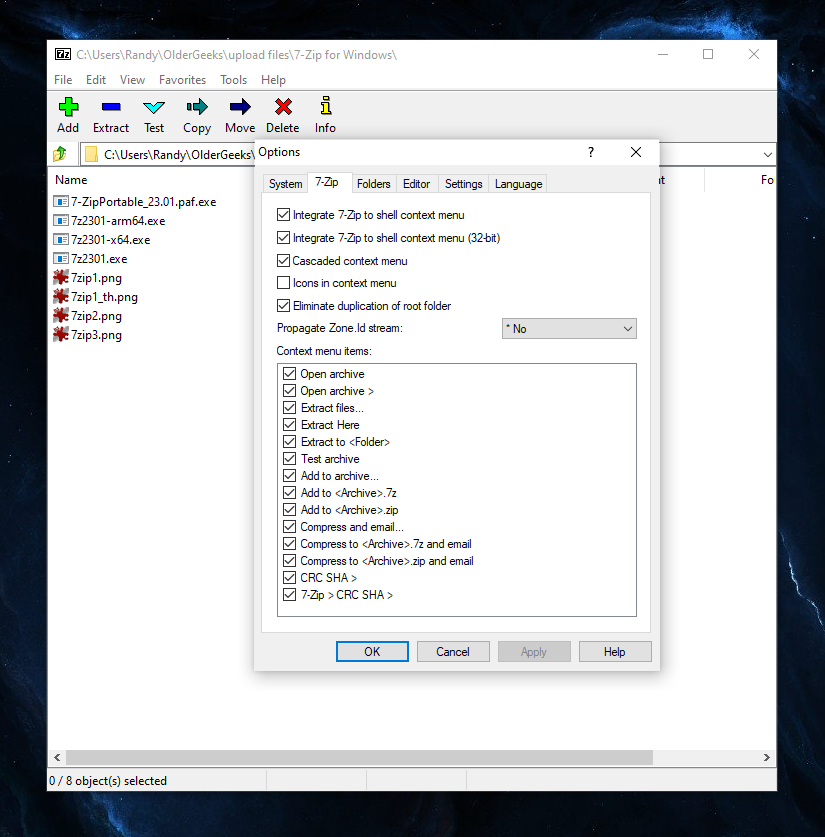Expand the address bar path dropdown arrow
Viewport: 825px width, 837px height.
tap(767, 155)
